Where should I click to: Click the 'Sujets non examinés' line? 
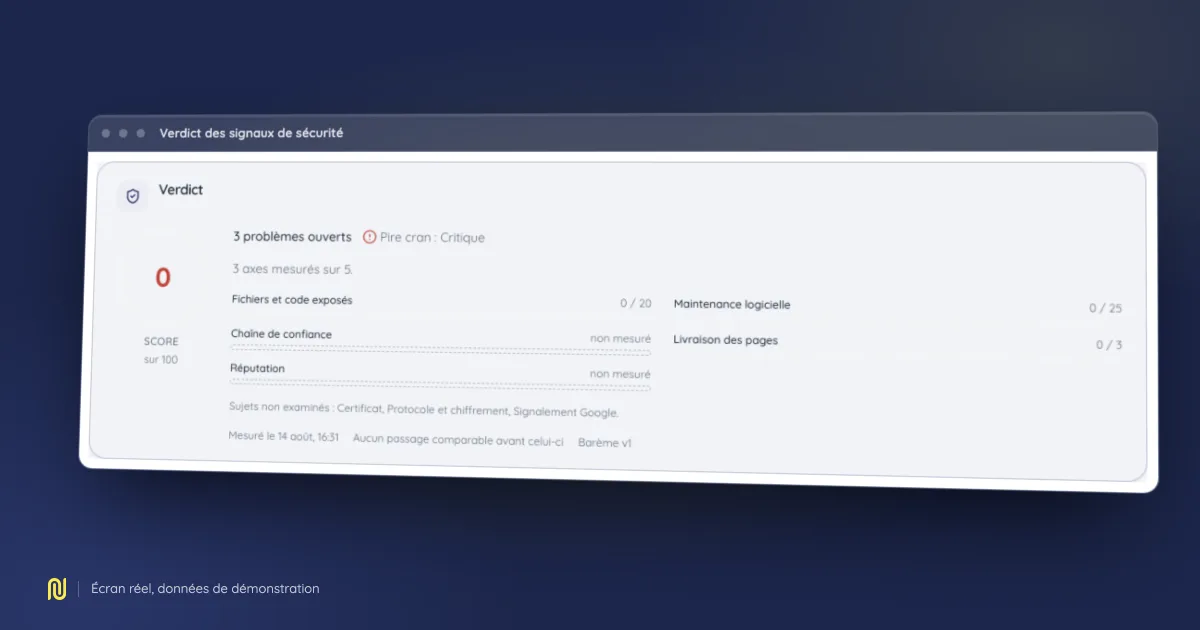[x=424, y=411]
